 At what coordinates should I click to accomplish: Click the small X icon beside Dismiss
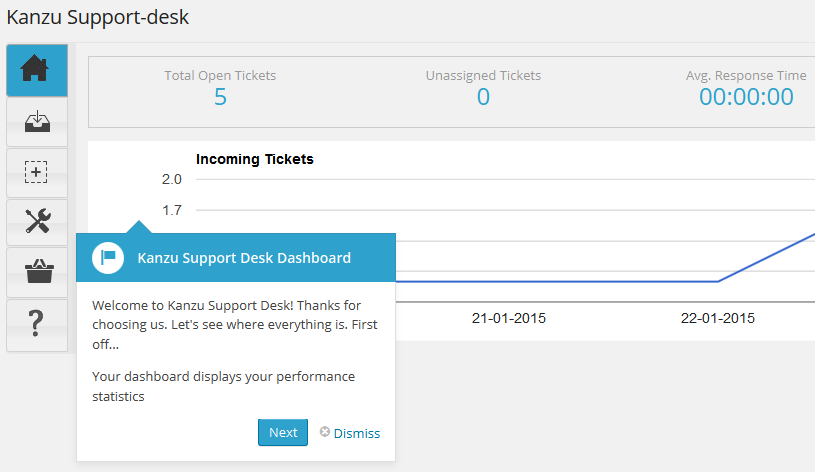(324, 432)
